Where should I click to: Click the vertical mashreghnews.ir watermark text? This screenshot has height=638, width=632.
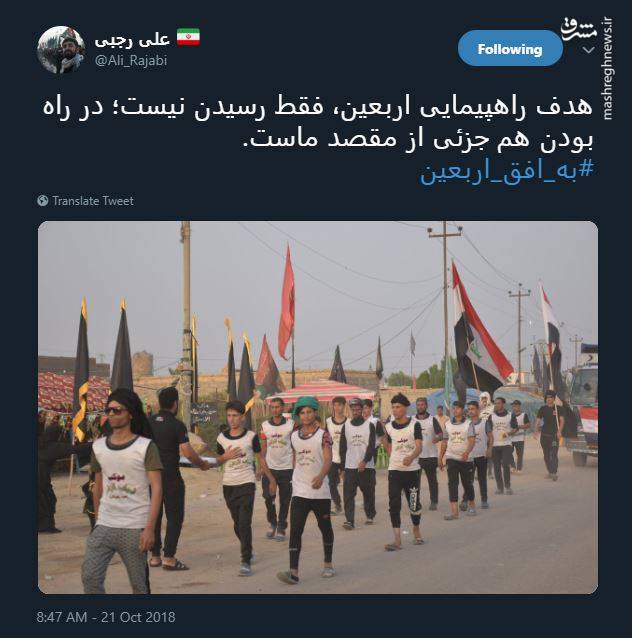[608, 68]
